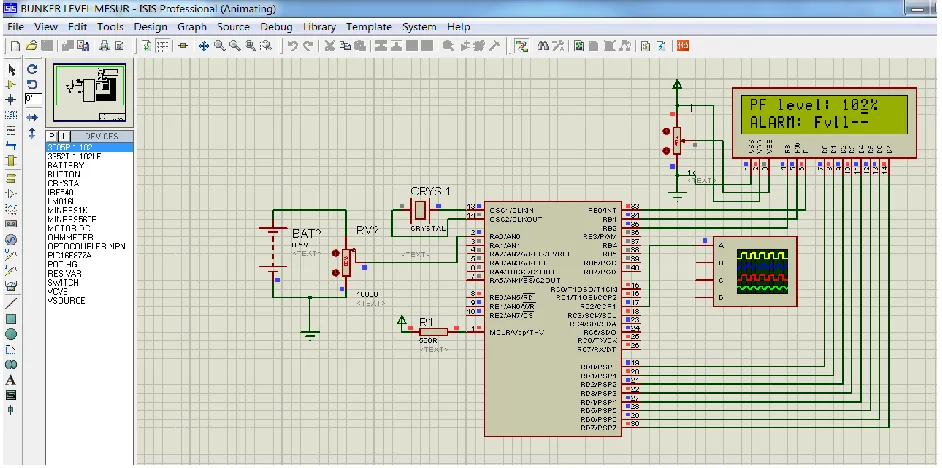Redo the undone change
This screenshot has width=942, height=468.
308,46
